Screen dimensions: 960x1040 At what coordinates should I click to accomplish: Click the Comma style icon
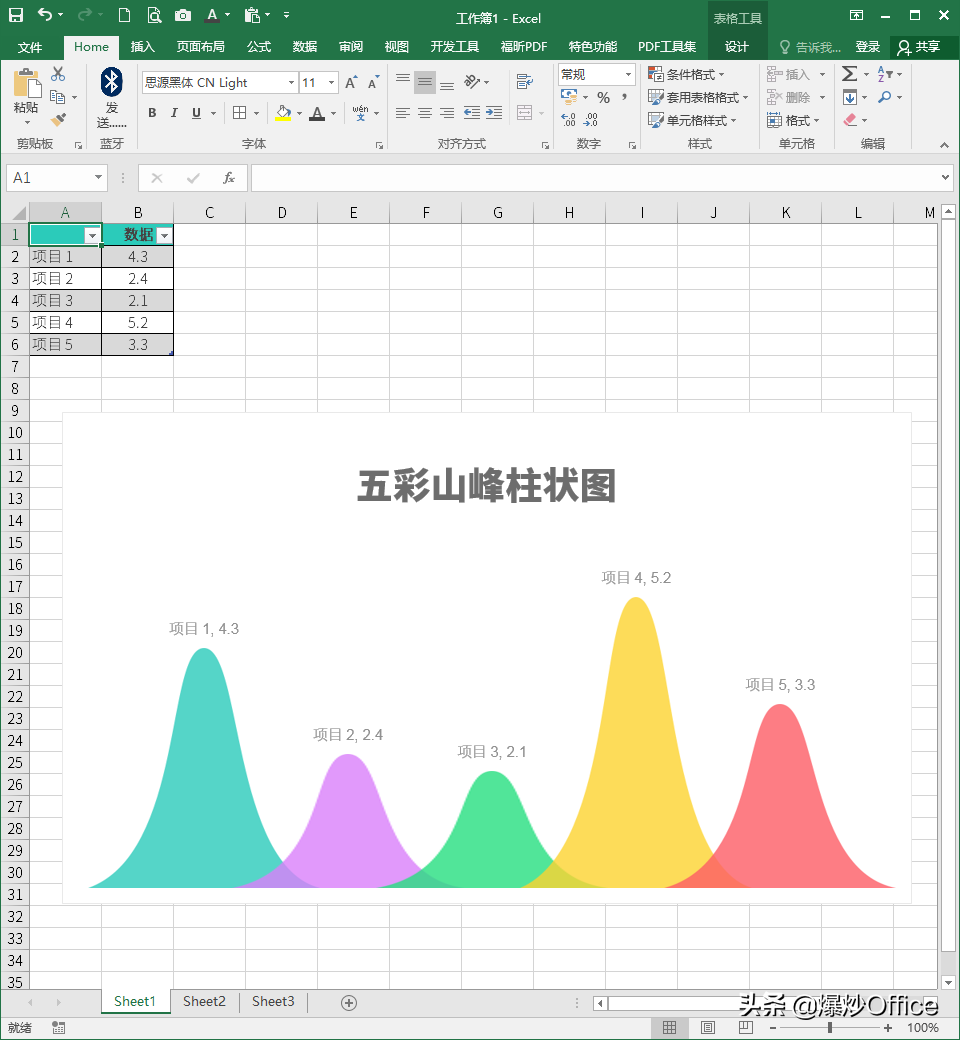624,98
